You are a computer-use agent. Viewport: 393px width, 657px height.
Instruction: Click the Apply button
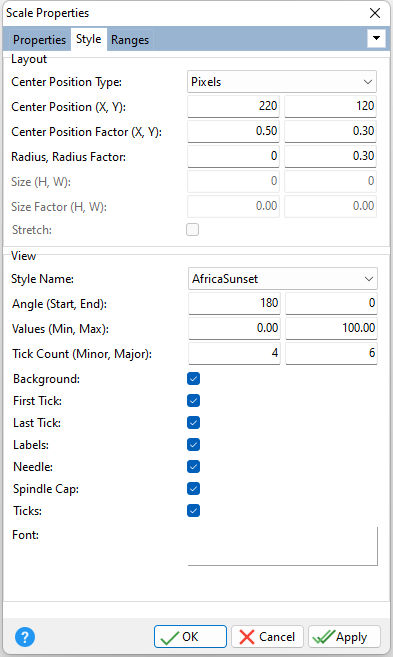(x=344, y=637)
